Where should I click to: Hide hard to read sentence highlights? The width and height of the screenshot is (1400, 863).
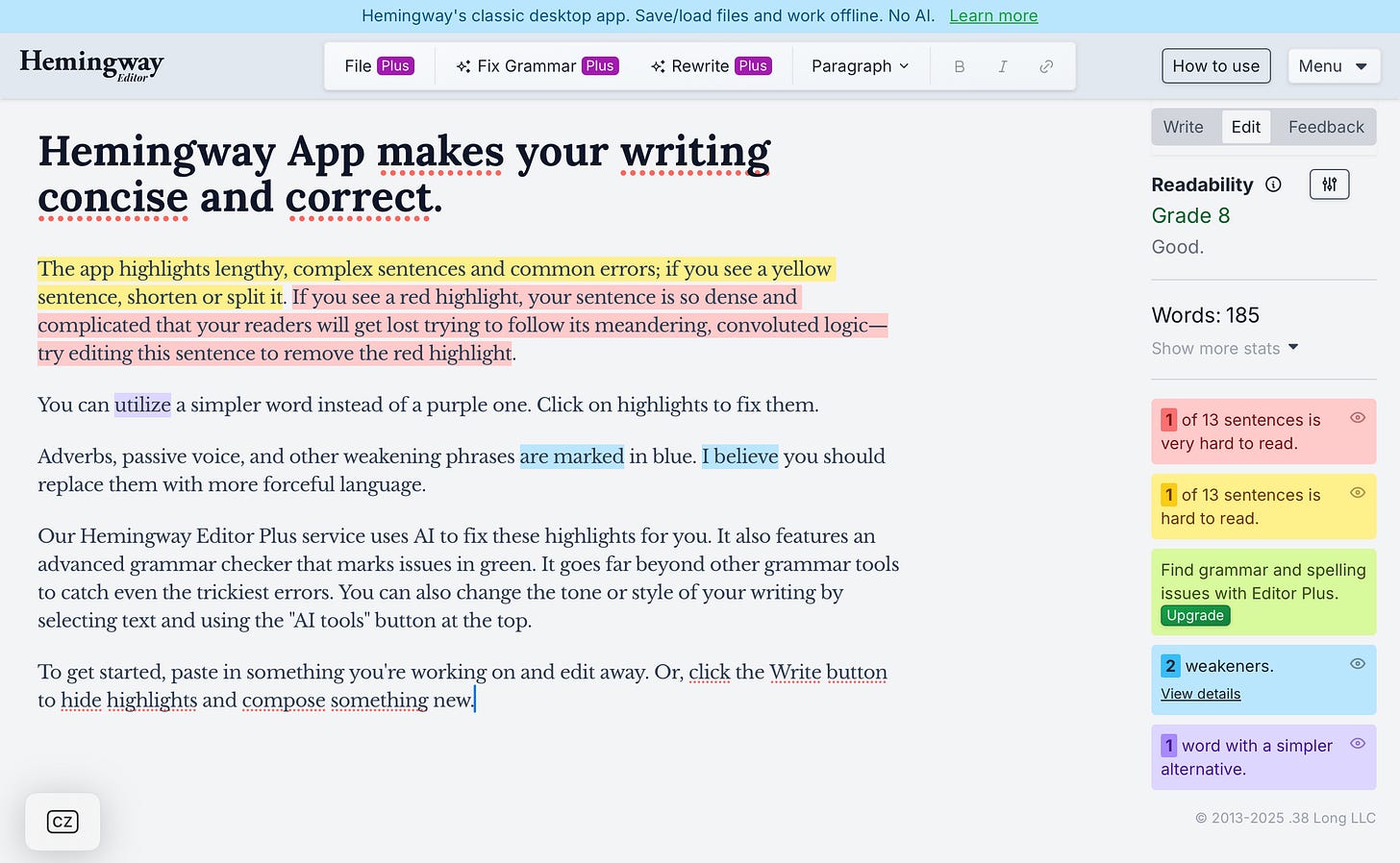[1358, 493]
